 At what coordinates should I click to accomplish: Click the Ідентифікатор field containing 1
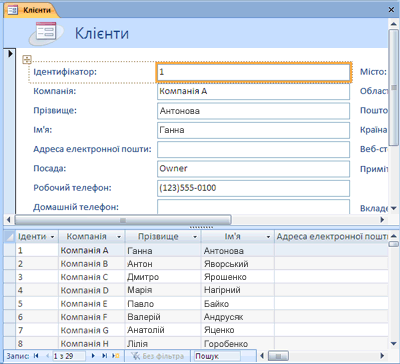click(253, 72)
